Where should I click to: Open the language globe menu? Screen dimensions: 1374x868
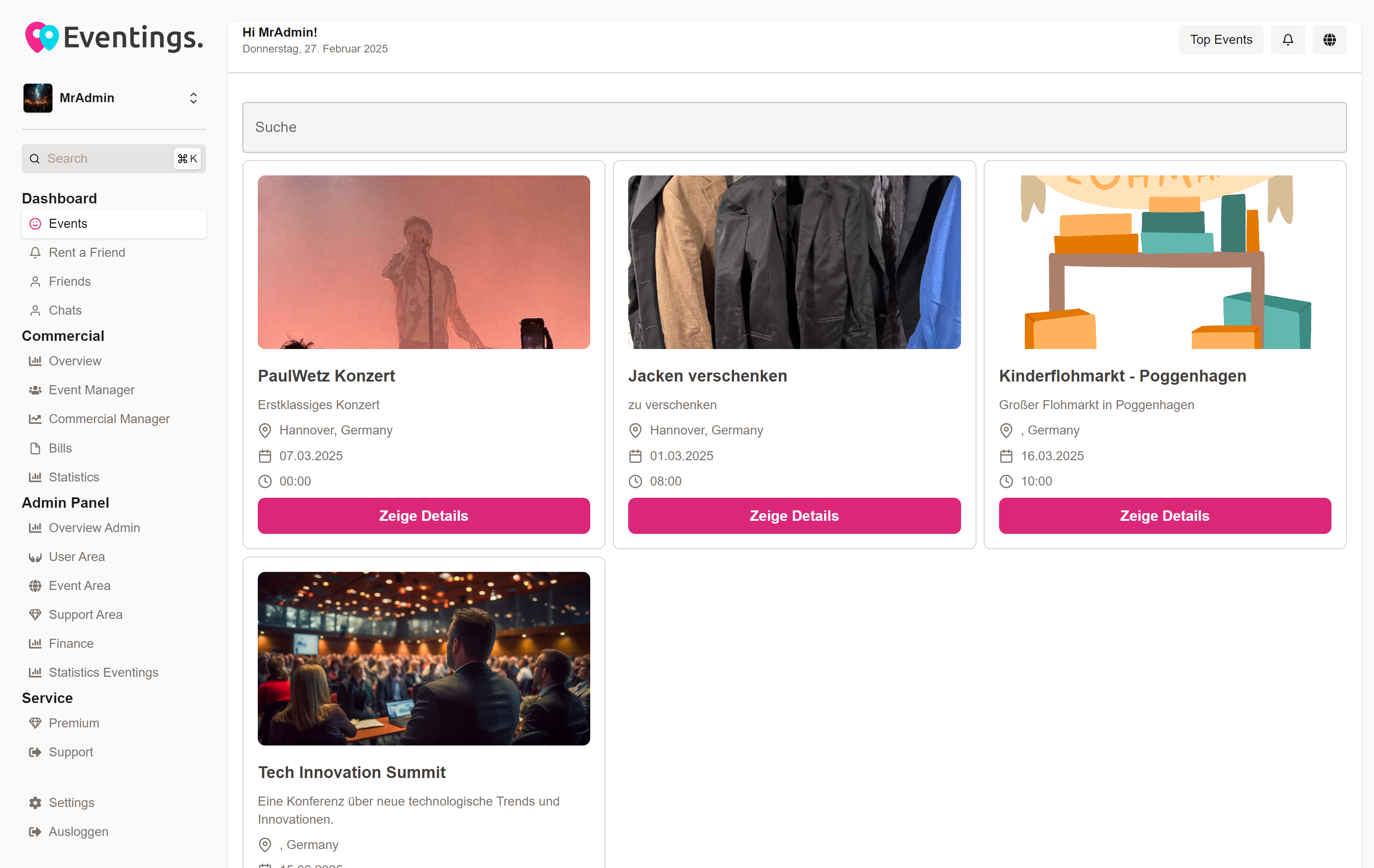(1330, 39)
